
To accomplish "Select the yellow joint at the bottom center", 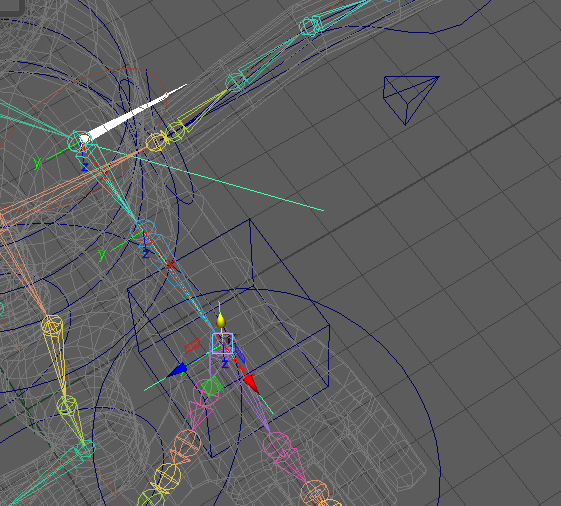I will pos(167,477).
